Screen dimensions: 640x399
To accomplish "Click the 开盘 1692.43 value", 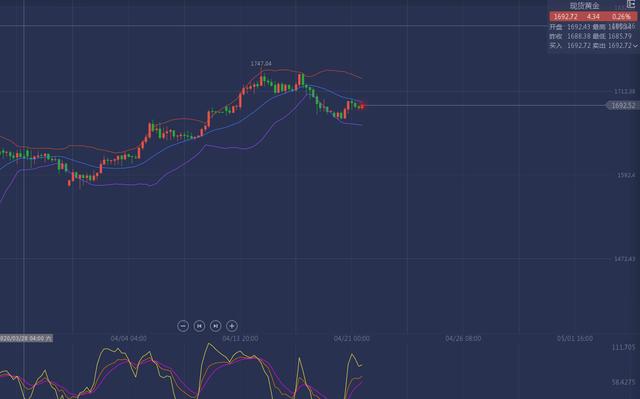I will [x=579, y=27].
